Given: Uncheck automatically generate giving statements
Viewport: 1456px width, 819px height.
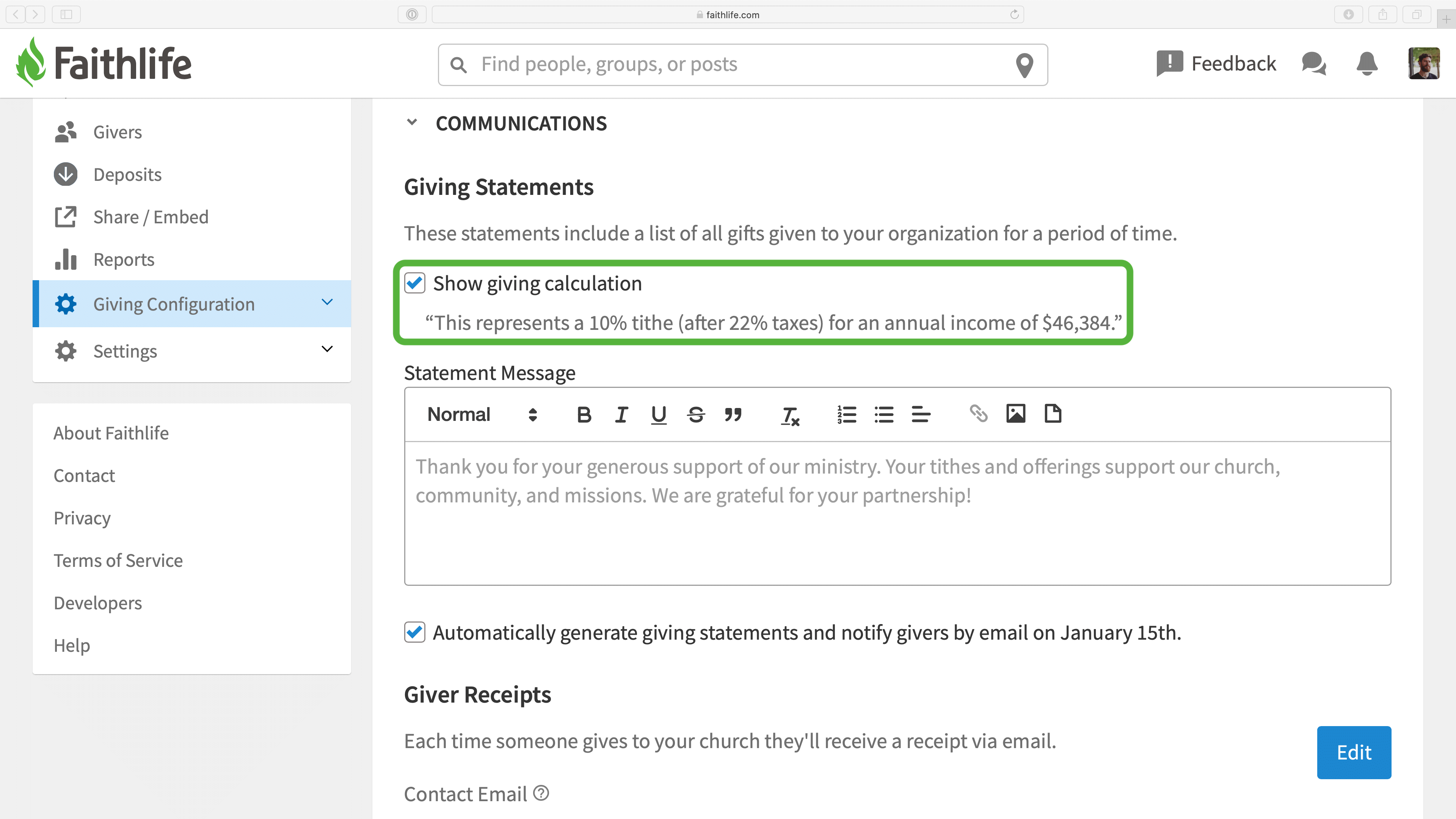Looking at the screenshot, I should click(415, 632).
